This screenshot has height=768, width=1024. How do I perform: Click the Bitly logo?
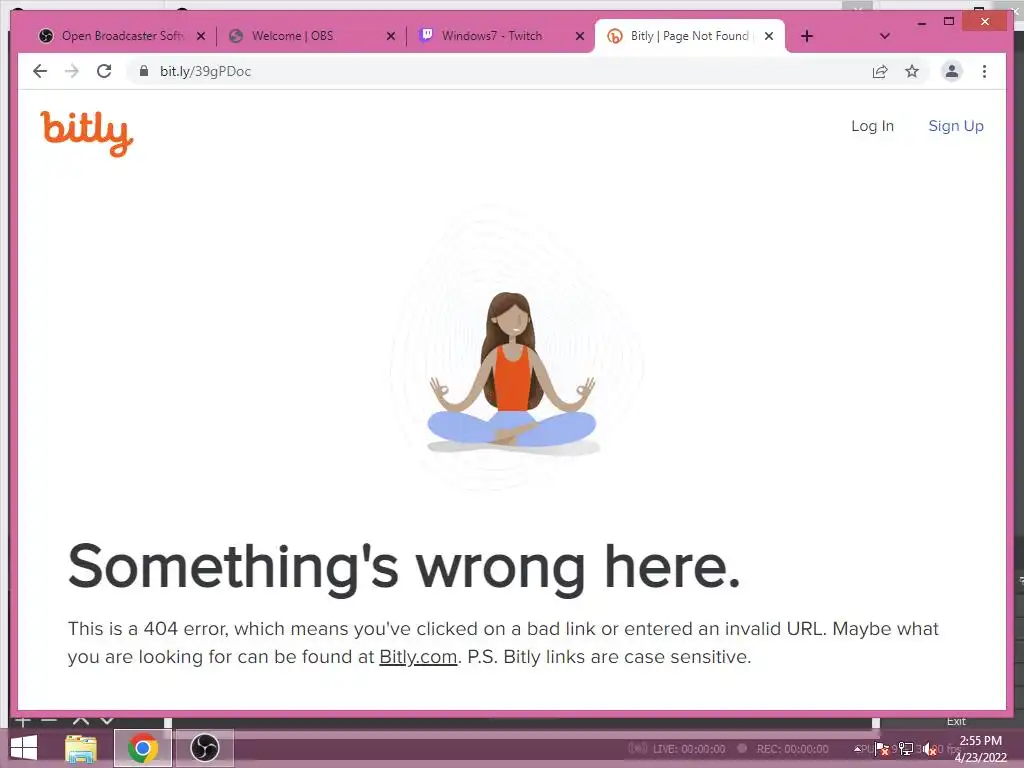86,133
